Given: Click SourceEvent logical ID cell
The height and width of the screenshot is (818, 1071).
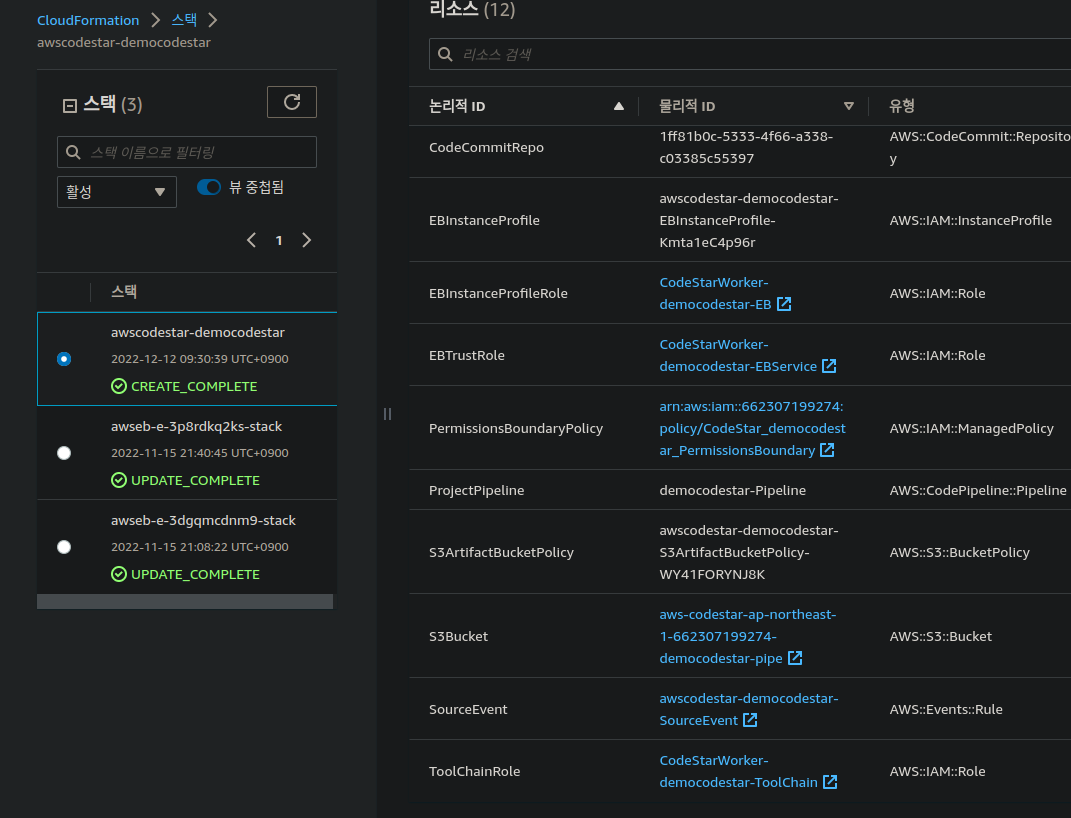Looking at the screenshot, I should pos(468,709).
